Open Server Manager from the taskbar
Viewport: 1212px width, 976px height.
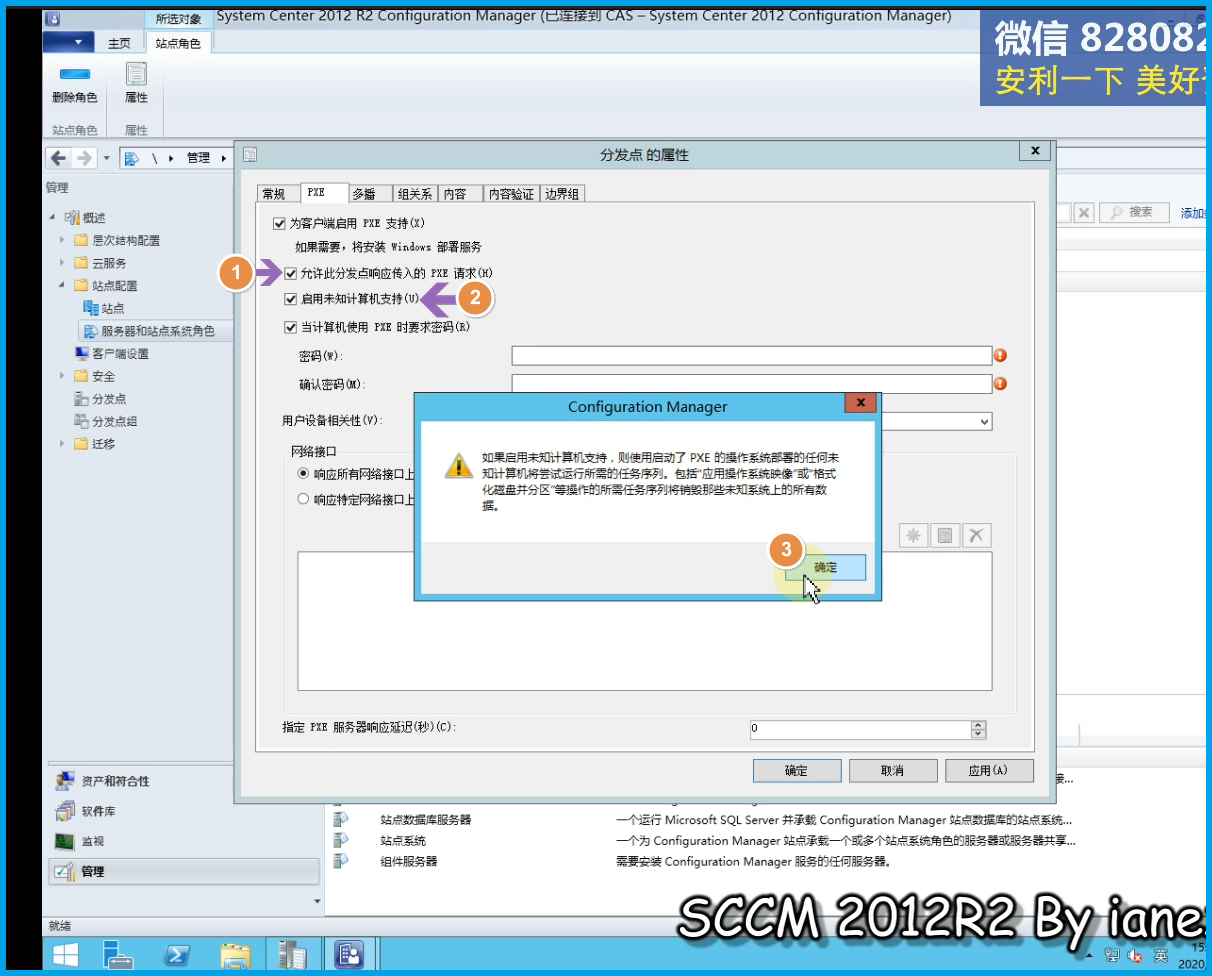[119, 954]
